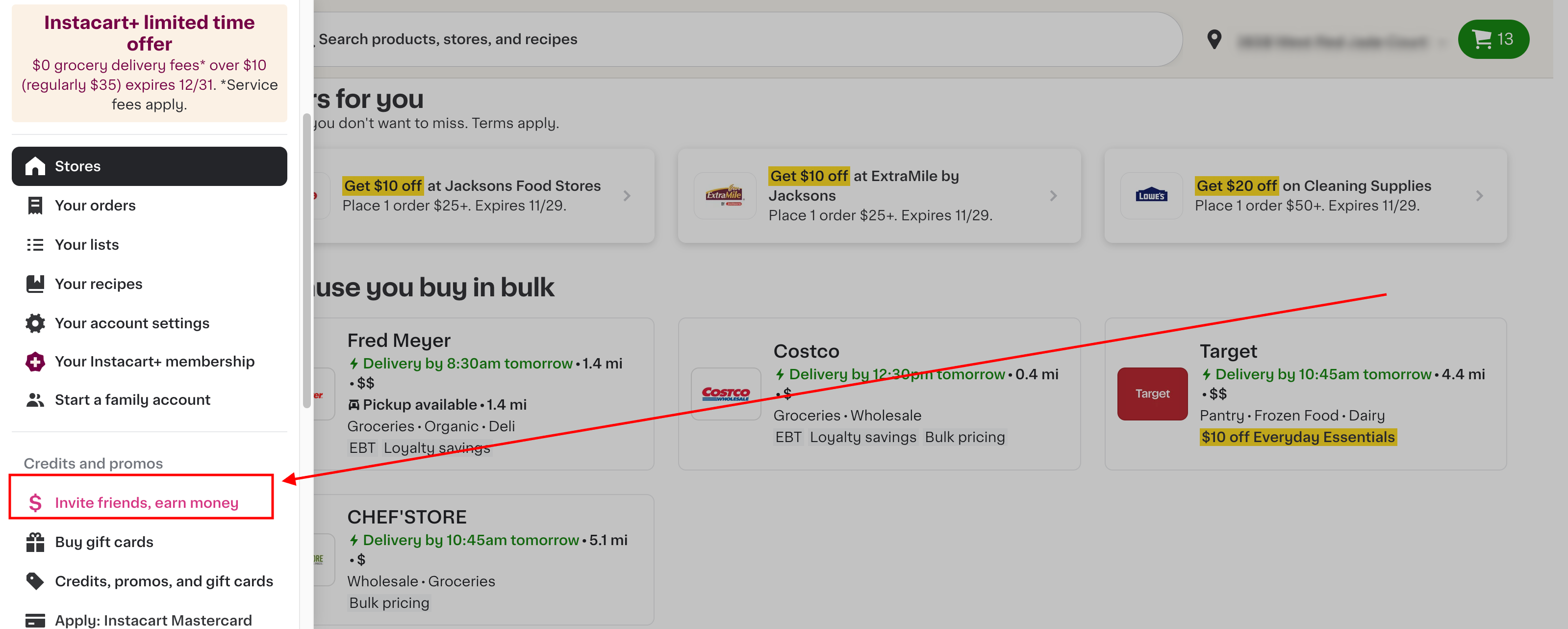Click the family account people icon

(35, 400)
